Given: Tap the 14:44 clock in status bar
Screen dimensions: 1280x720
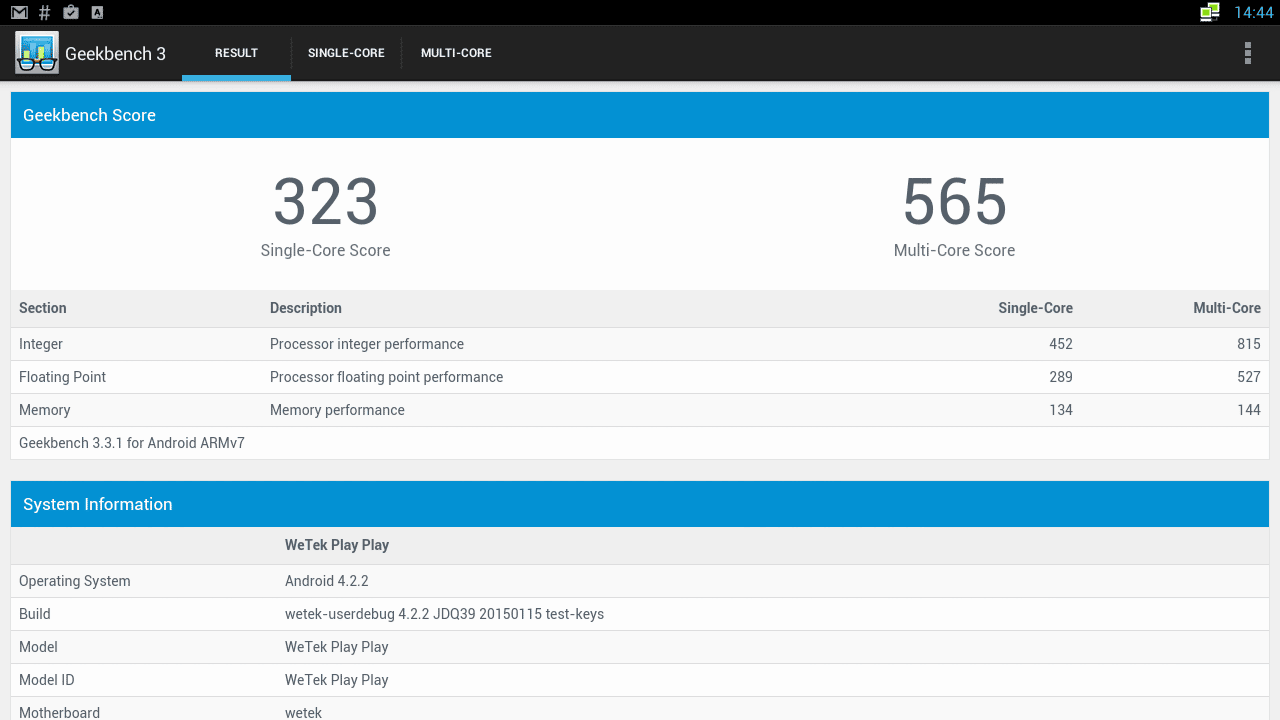Looking at the screenshot, I should point(1253,13).
